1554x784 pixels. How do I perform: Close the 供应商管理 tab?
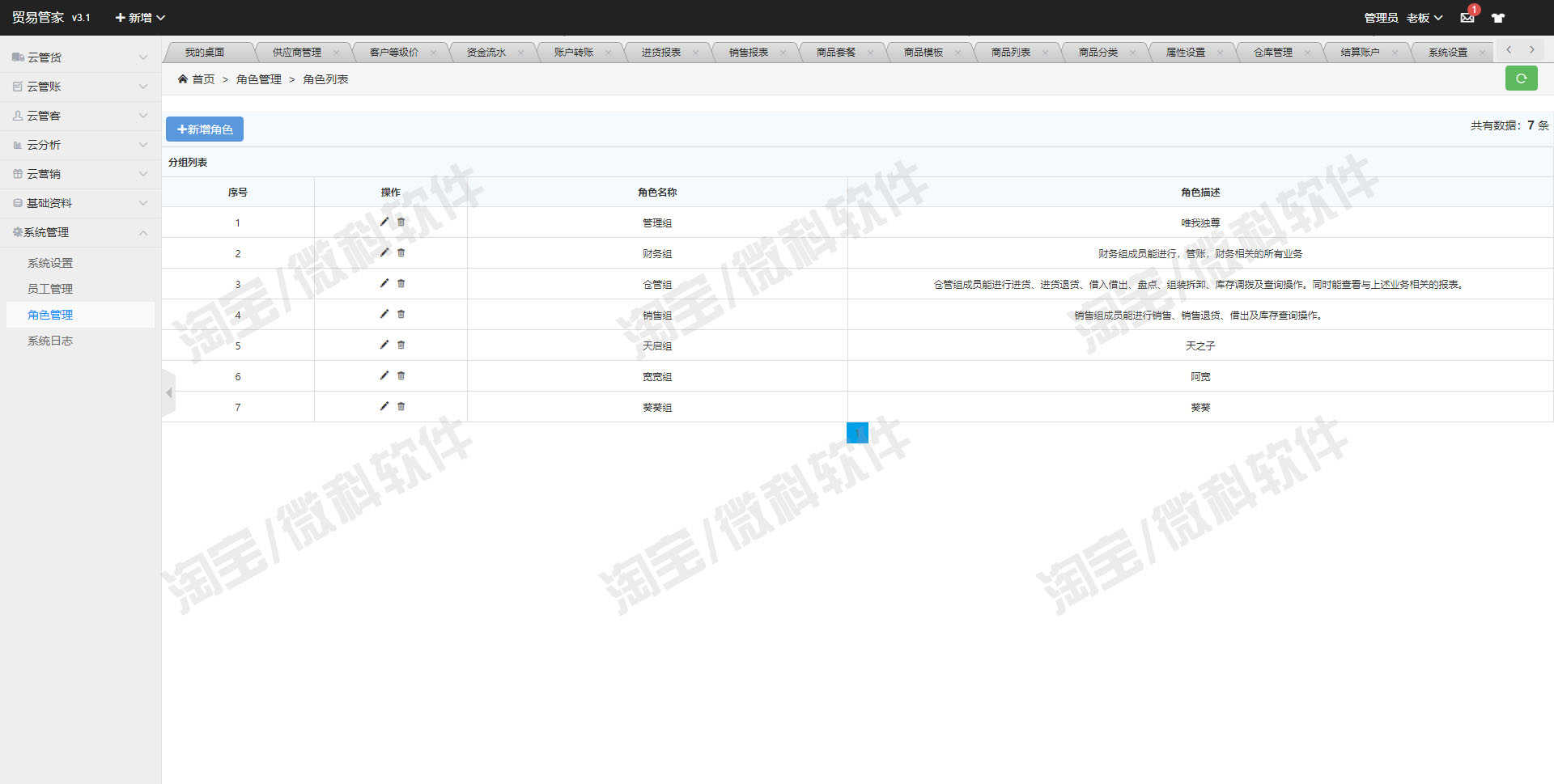[337, 53]
